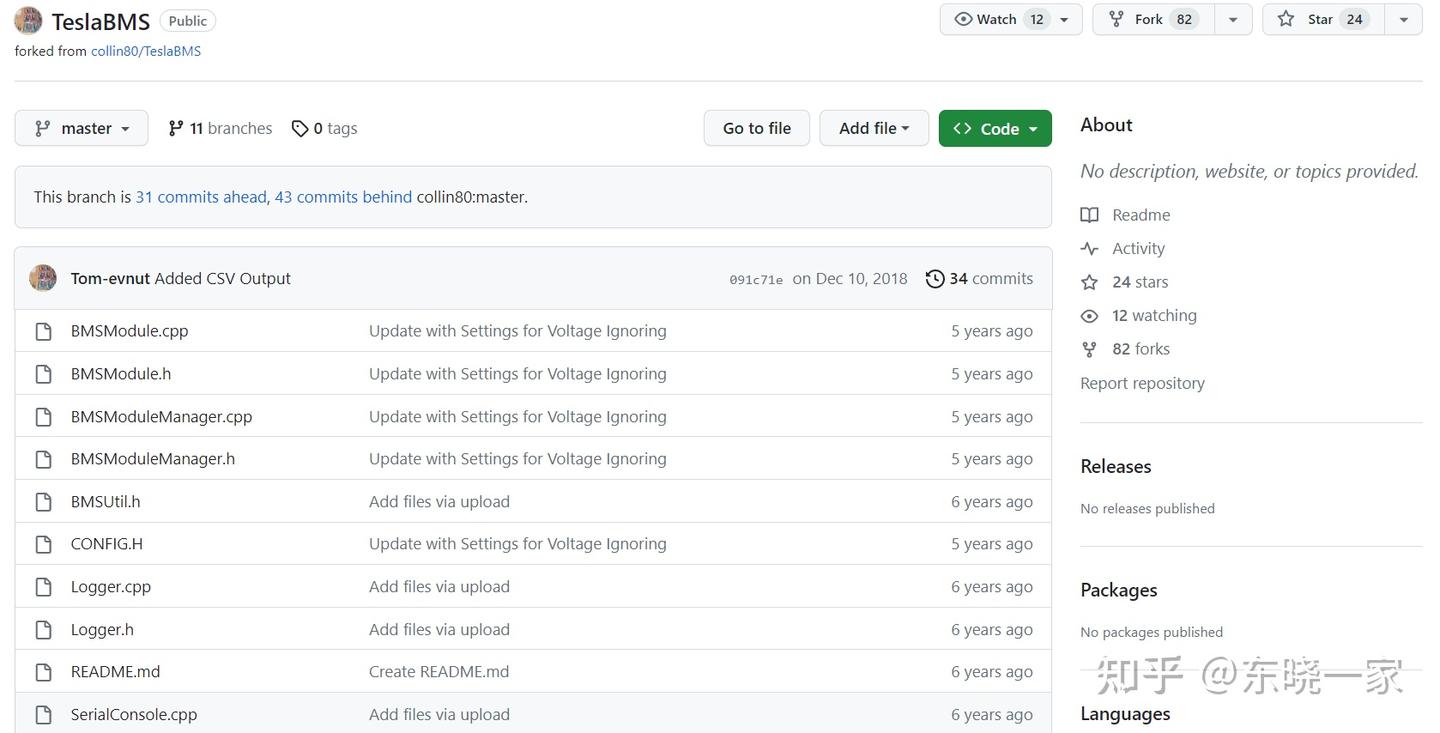Click the Go to file button
Viewport: 1440px width, 733px height.
[x=756, y=128]
